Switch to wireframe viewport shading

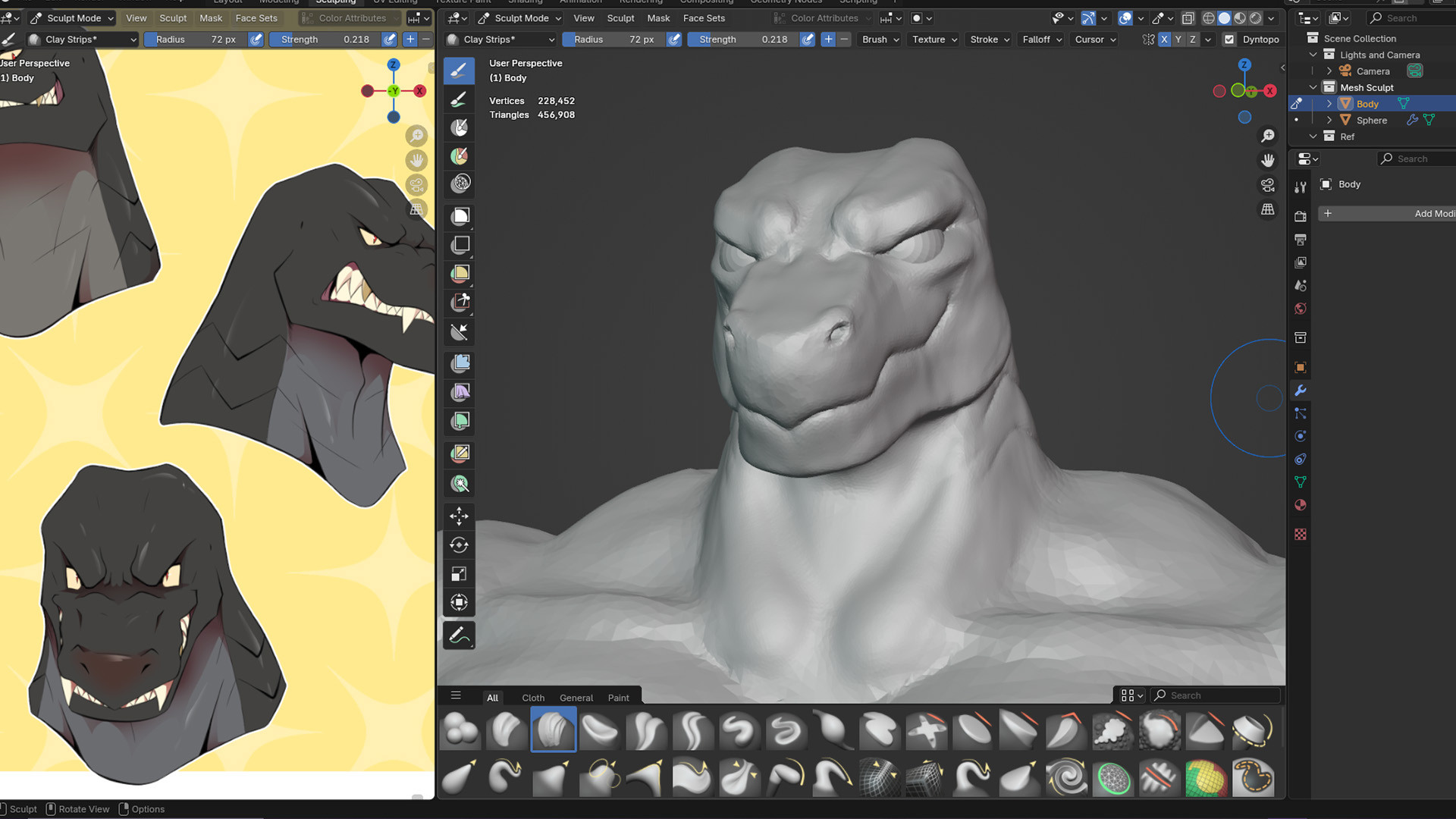pyautogui.click(x=1208, y=18)
